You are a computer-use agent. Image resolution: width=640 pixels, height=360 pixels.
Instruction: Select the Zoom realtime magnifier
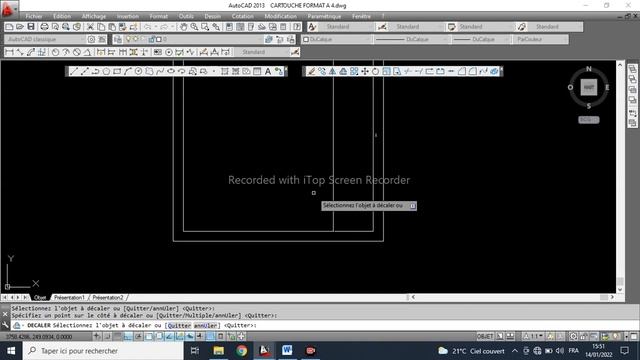(194, 27)
